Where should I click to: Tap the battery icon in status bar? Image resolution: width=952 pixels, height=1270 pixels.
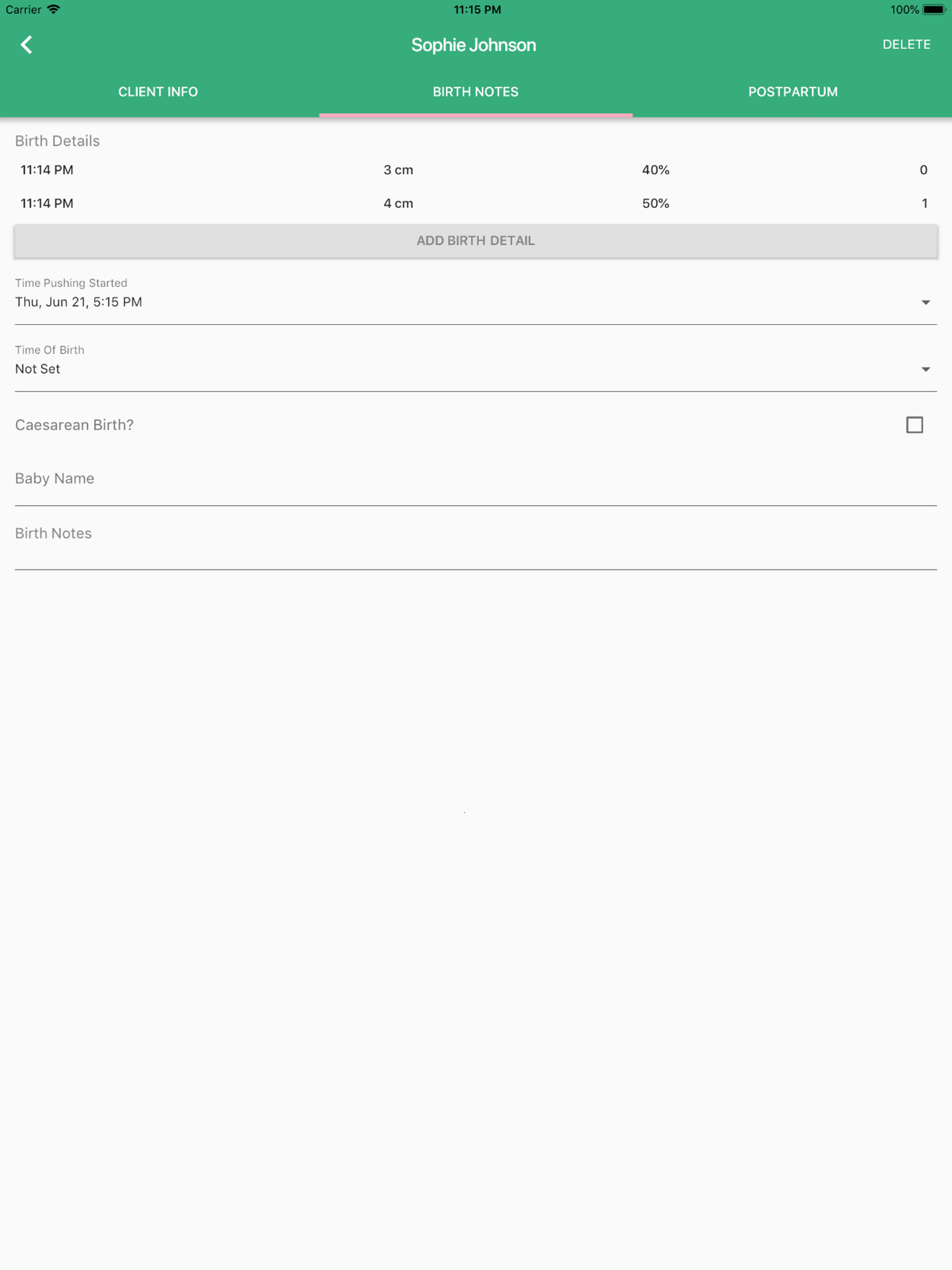(x=933, y=10)
